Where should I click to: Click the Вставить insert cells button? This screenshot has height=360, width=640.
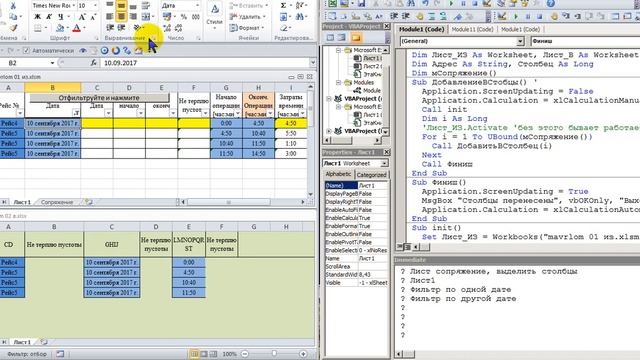pyautogui.click(x=249, y=6)
